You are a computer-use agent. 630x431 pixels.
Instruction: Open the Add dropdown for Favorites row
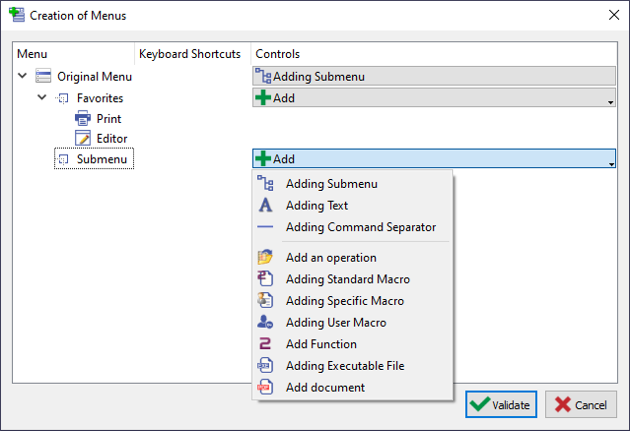(433, 98)
